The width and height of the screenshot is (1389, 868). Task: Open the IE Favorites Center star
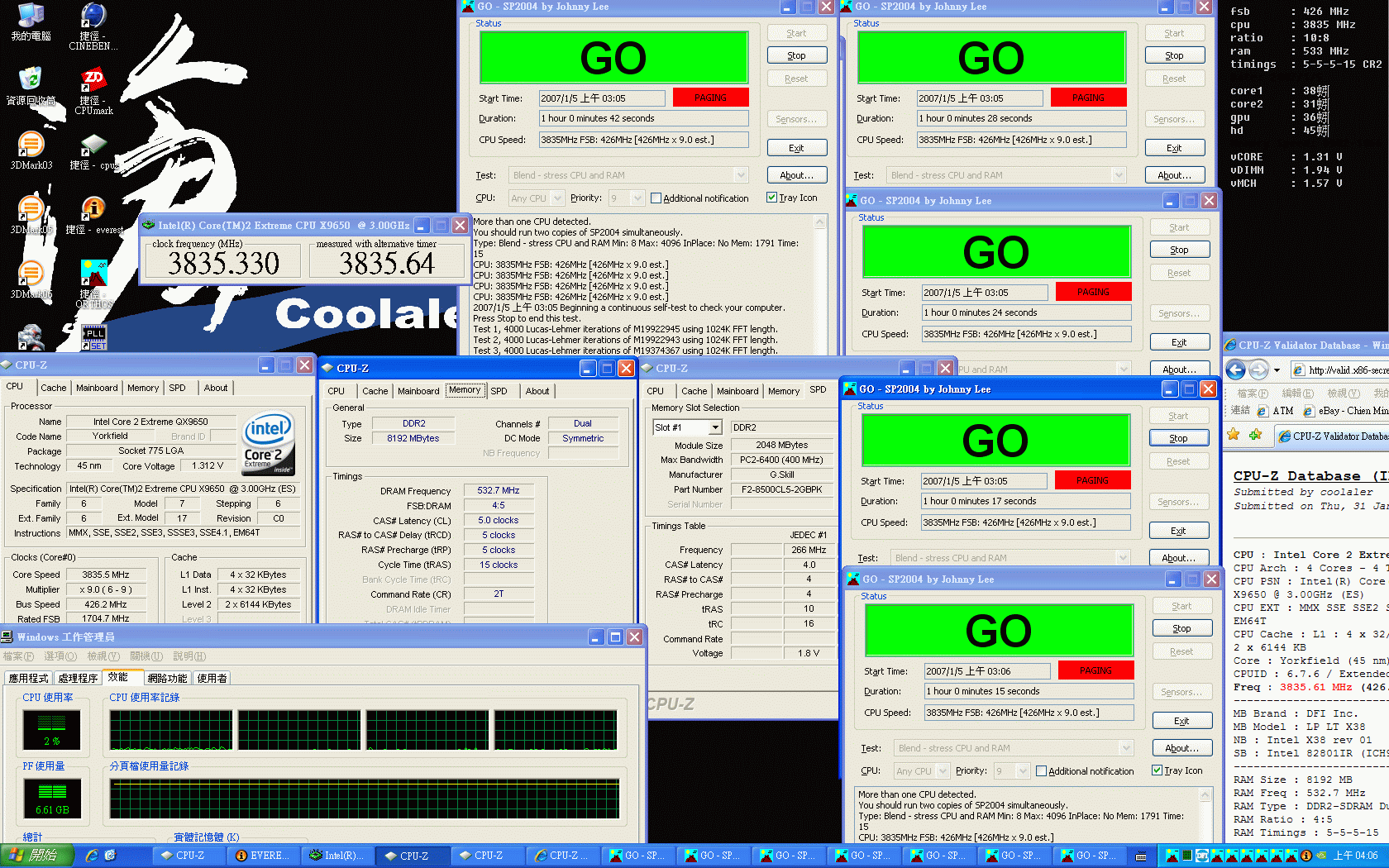[x=1234, y=435]
